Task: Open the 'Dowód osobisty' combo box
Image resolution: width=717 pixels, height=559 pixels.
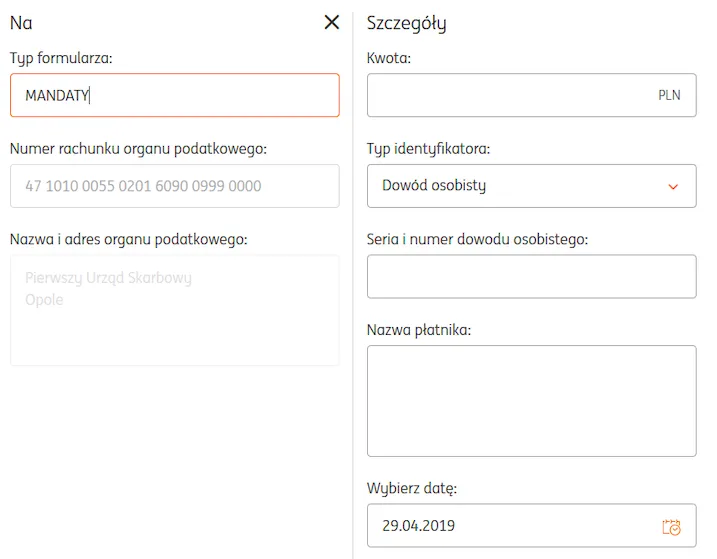Action: tap(520, 186)
